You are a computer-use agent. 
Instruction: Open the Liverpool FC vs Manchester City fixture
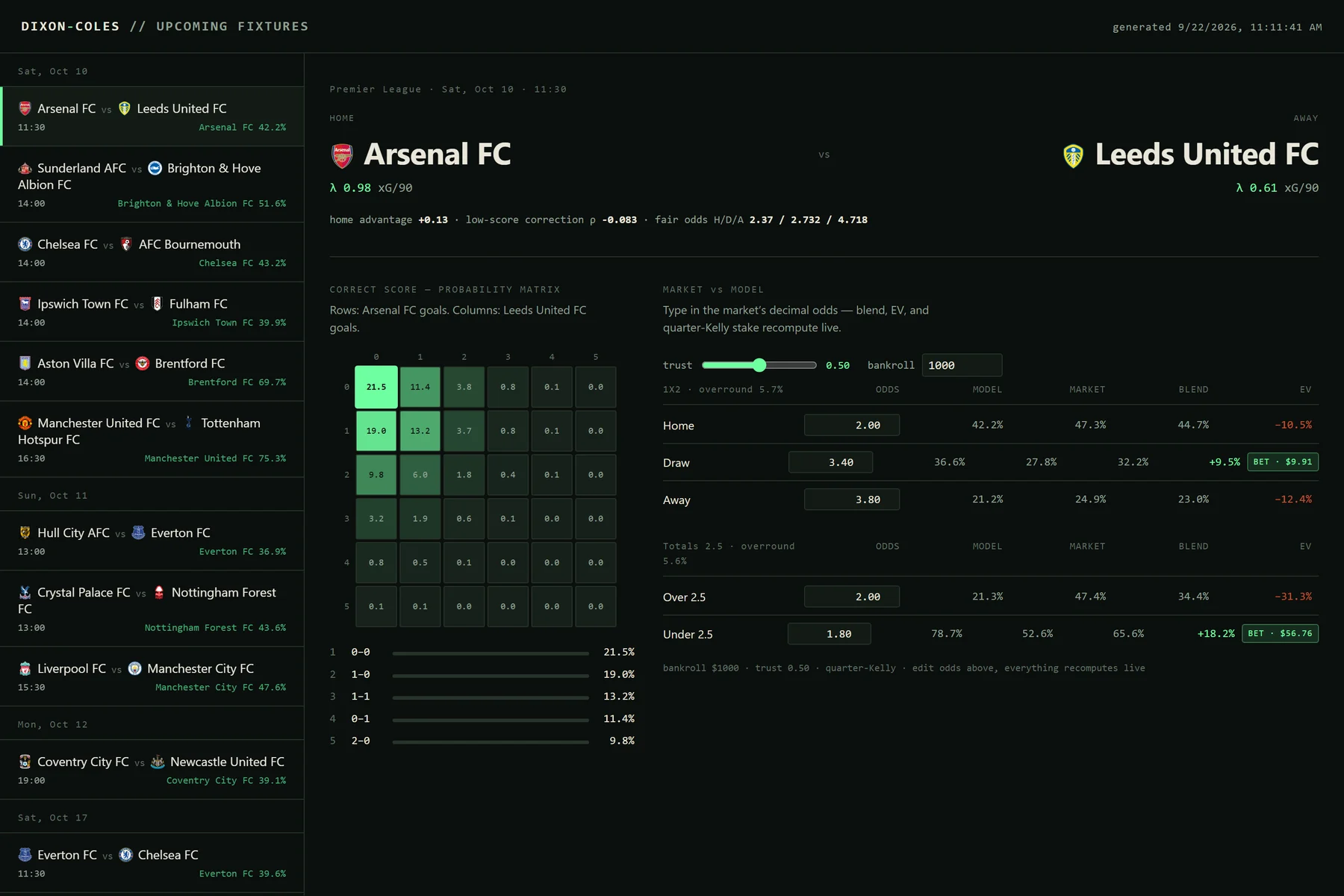[x=152, y=676]
